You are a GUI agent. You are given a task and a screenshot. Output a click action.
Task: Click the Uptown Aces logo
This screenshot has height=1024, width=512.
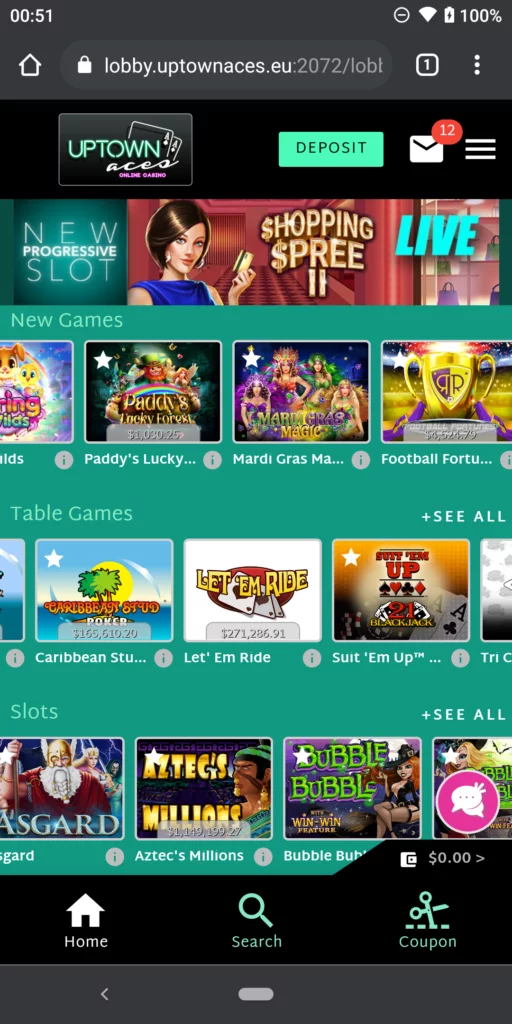[125, 150]
